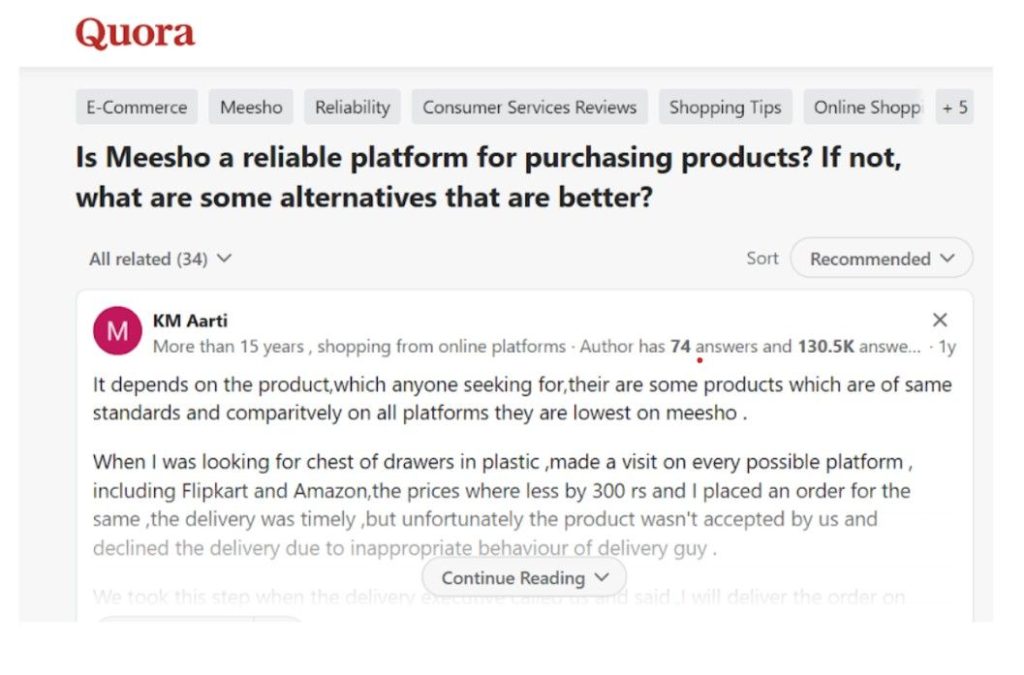Click the Sort label text

(x=762, y=258)
